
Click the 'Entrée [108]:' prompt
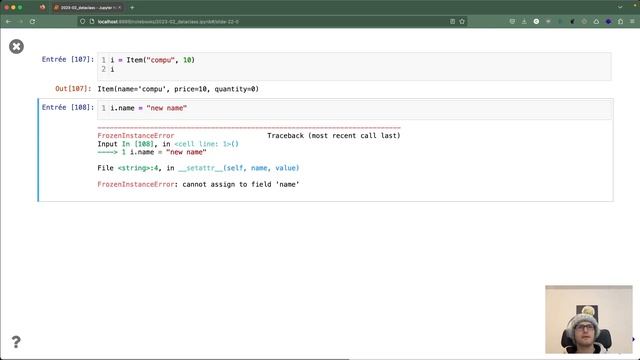pyautogui.click(x=68, y=107)
